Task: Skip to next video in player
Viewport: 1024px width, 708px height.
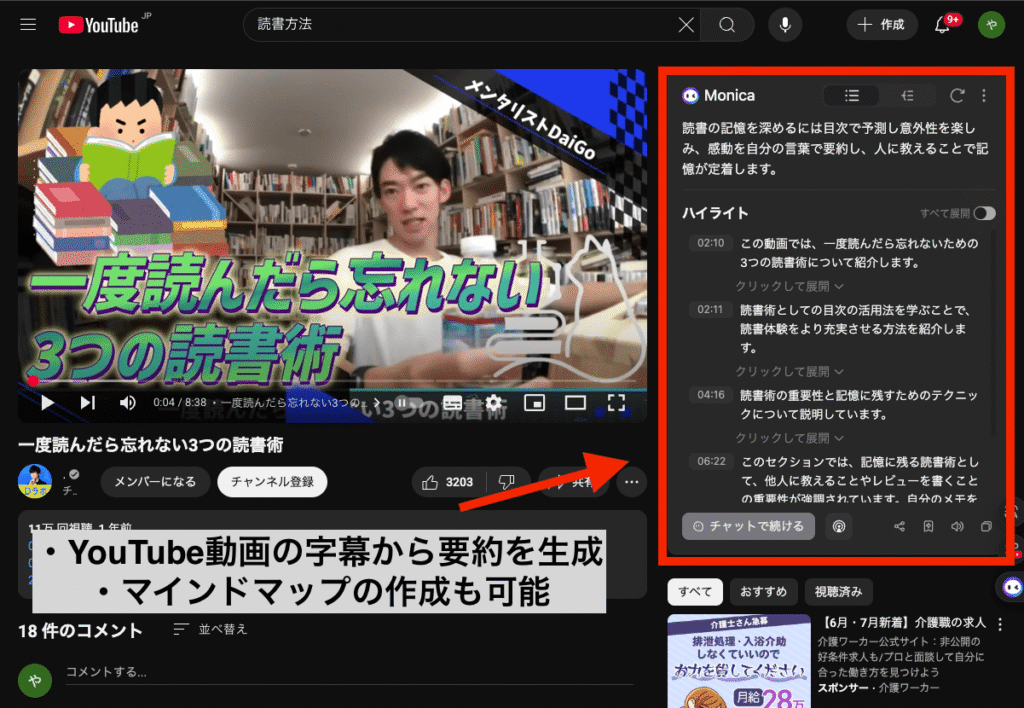Action: point(88,402)
